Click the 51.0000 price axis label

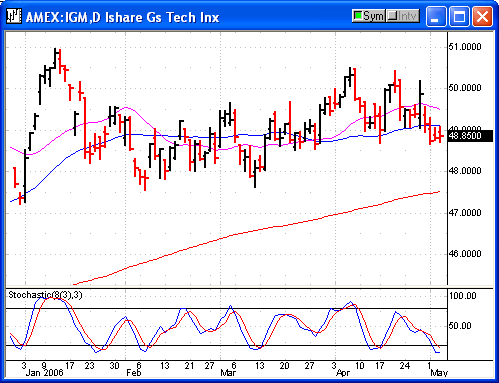pos(465,47)
